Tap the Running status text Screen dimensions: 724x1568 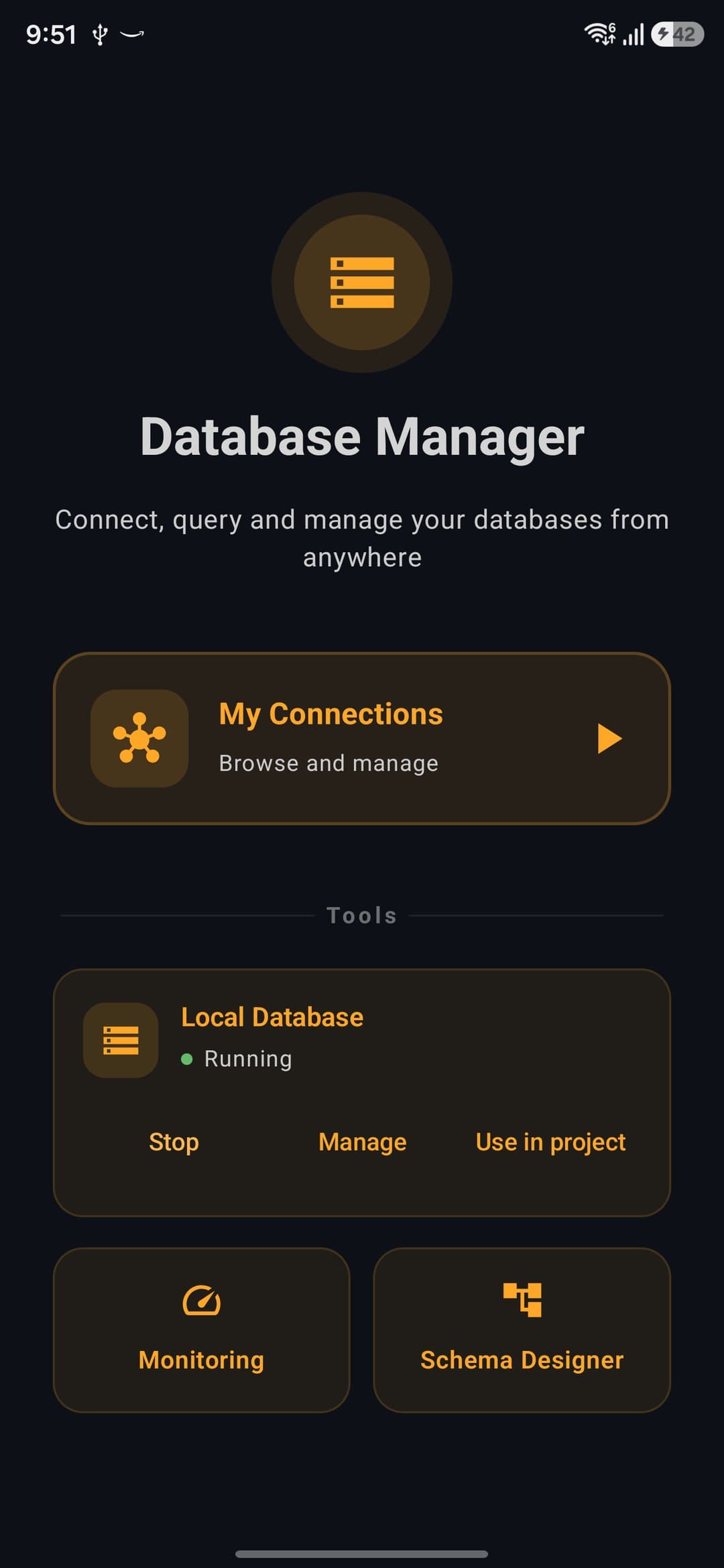(x=248, y=1059)
